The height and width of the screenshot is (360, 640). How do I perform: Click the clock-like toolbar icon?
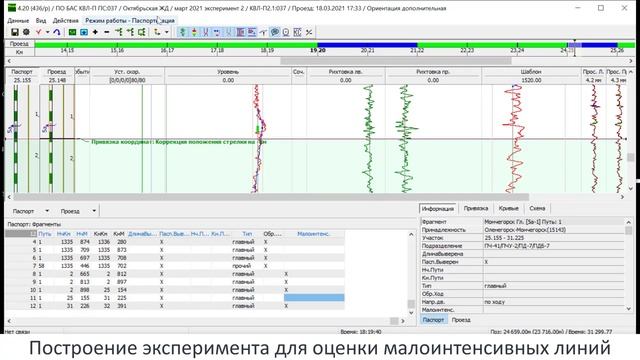pos(286,32)
